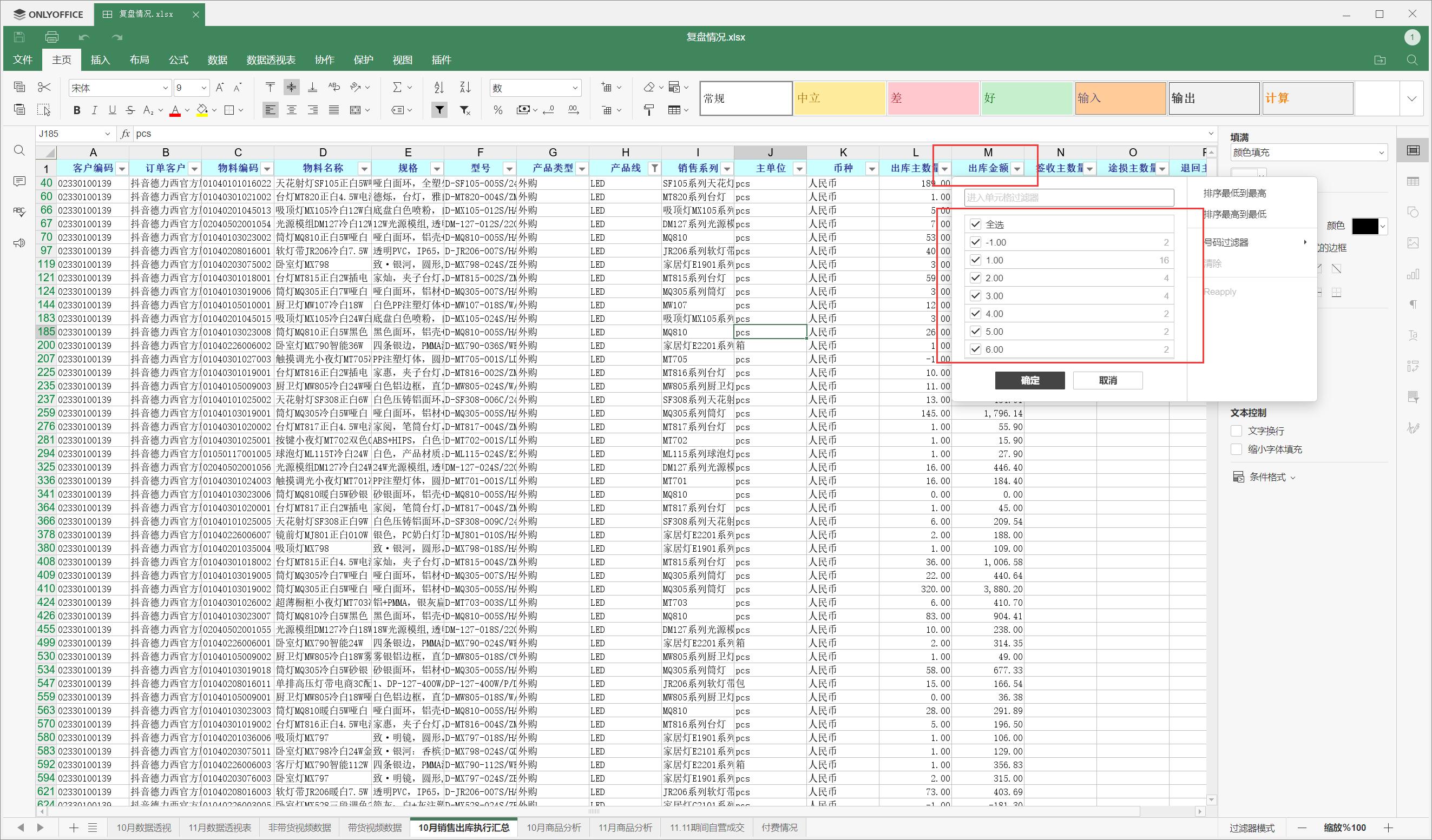The image size is (1432, 840).
Task: Open the font name dropdown 宋体
Action: pyautogui.click(x=166, y=88)
